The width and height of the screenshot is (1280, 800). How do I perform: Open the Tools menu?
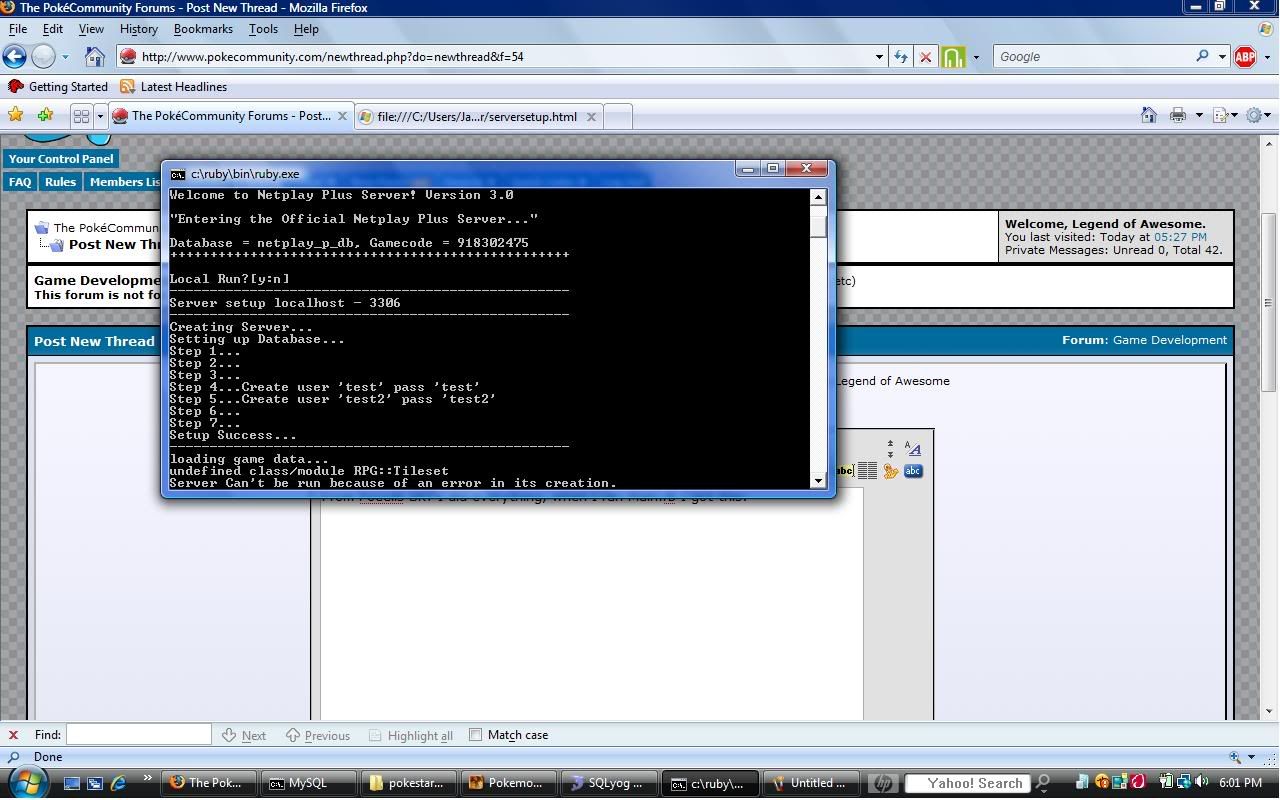[263, 29]
